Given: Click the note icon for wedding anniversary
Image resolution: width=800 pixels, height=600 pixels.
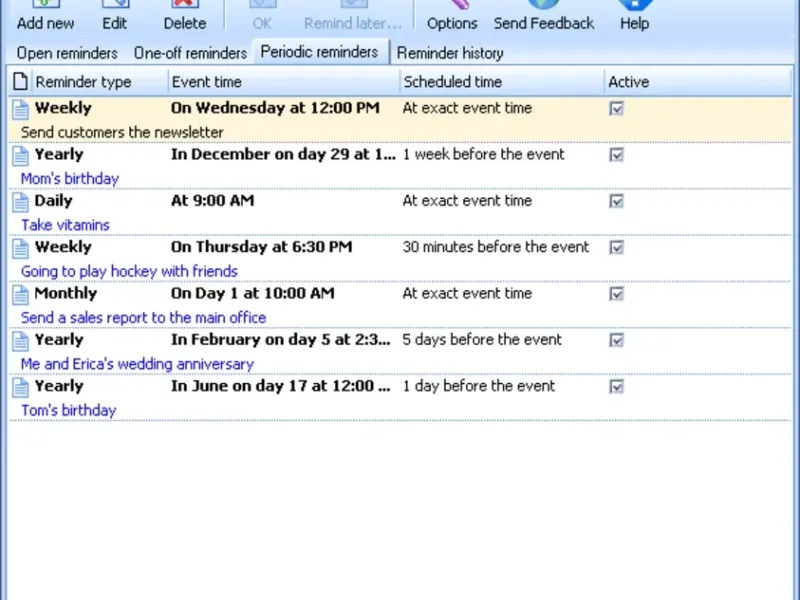Looking at the screenshot, I should click(x=20, y=341).
